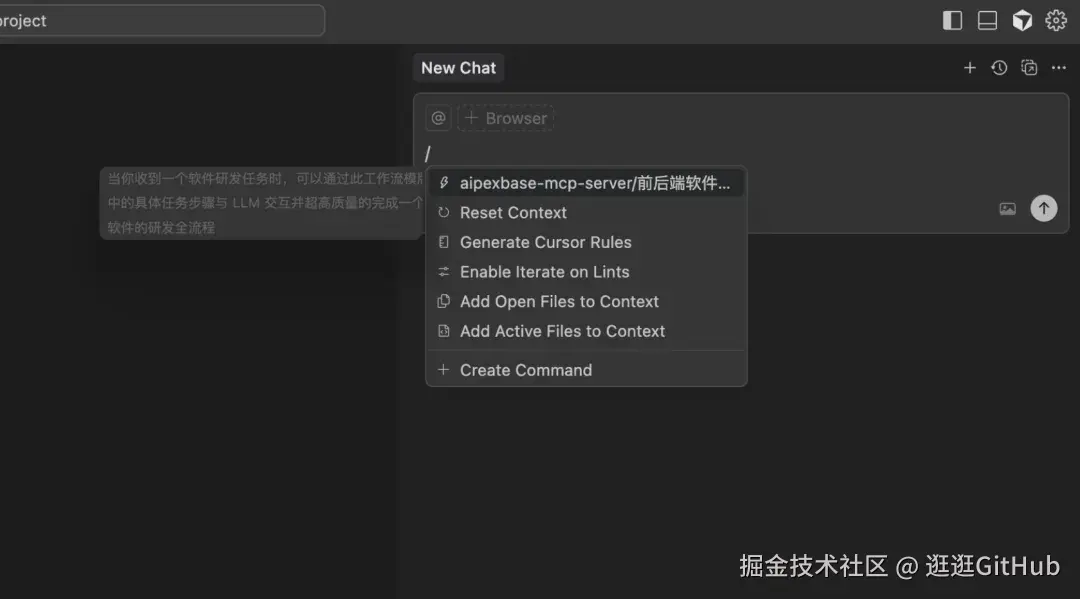Click the @ mention icon in chat input
Viewport: 1080px width, 599px height.
point(438,117)
